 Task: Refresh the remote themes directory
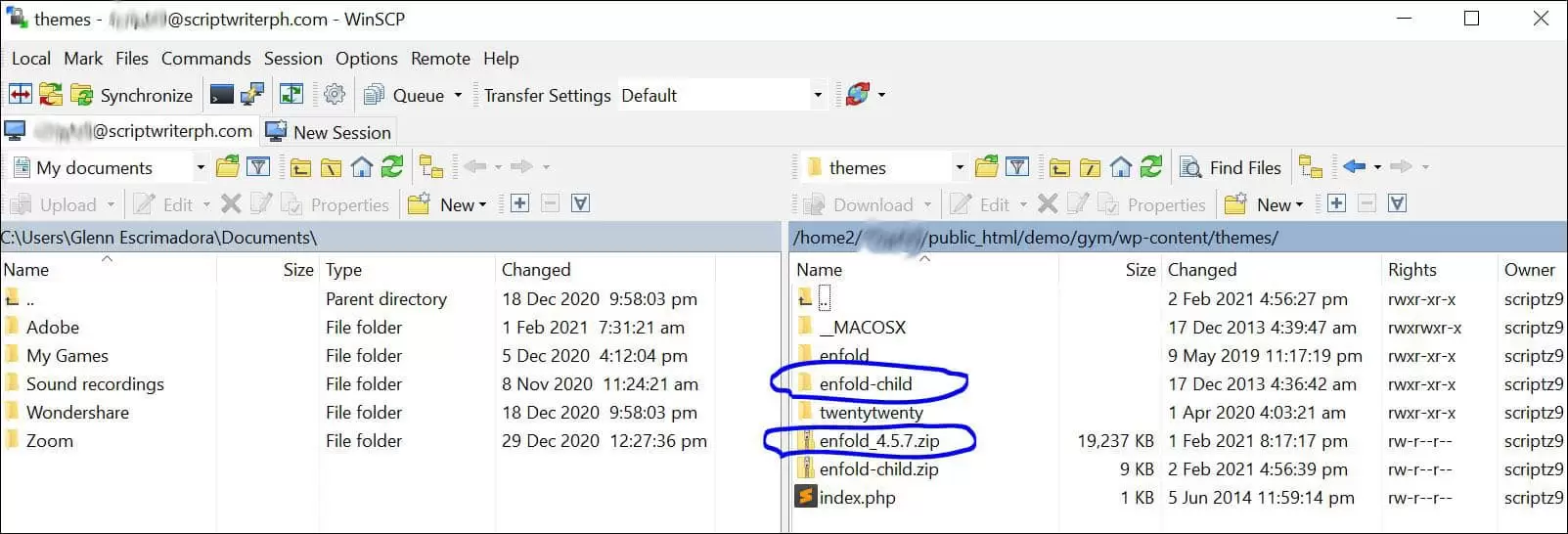1151,167
